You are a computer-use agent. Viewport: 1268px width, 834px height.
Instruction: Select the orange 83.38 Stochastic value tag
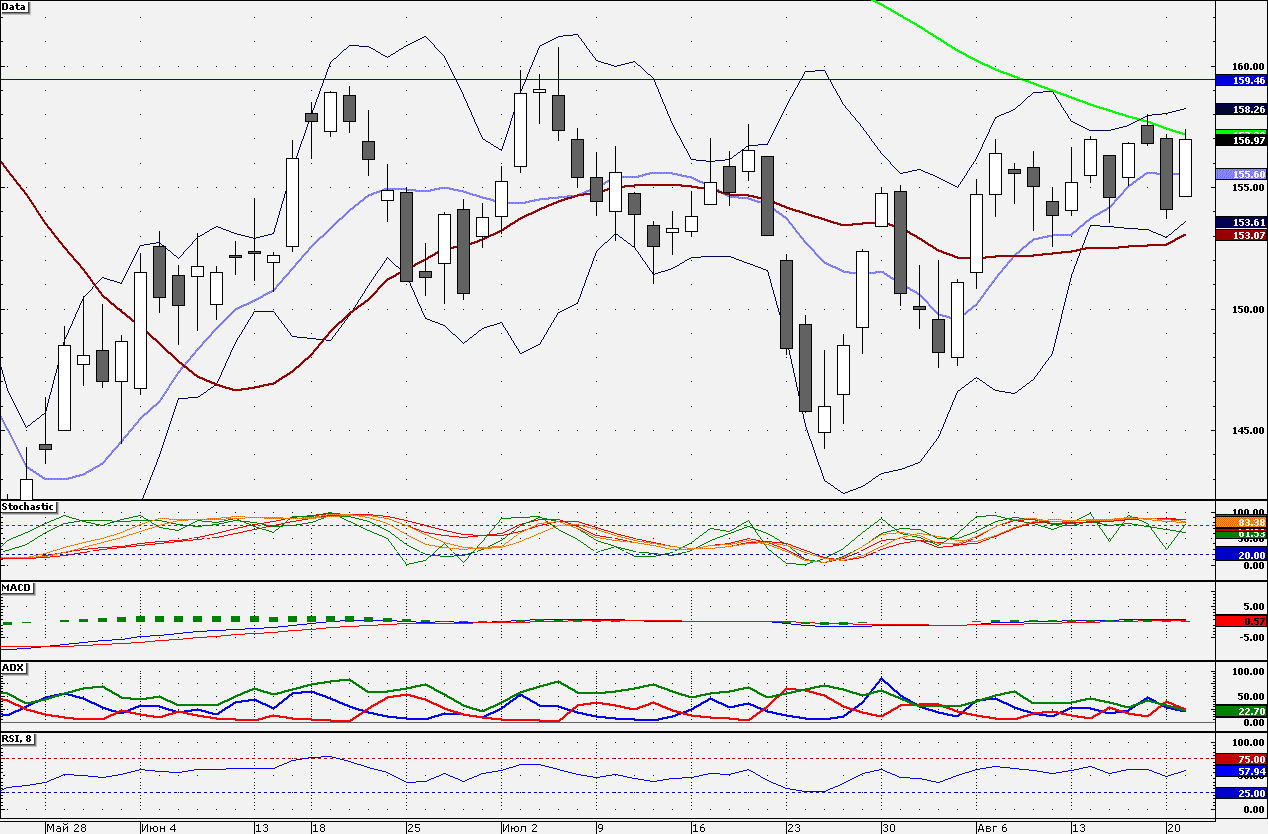click(1239, 522)
